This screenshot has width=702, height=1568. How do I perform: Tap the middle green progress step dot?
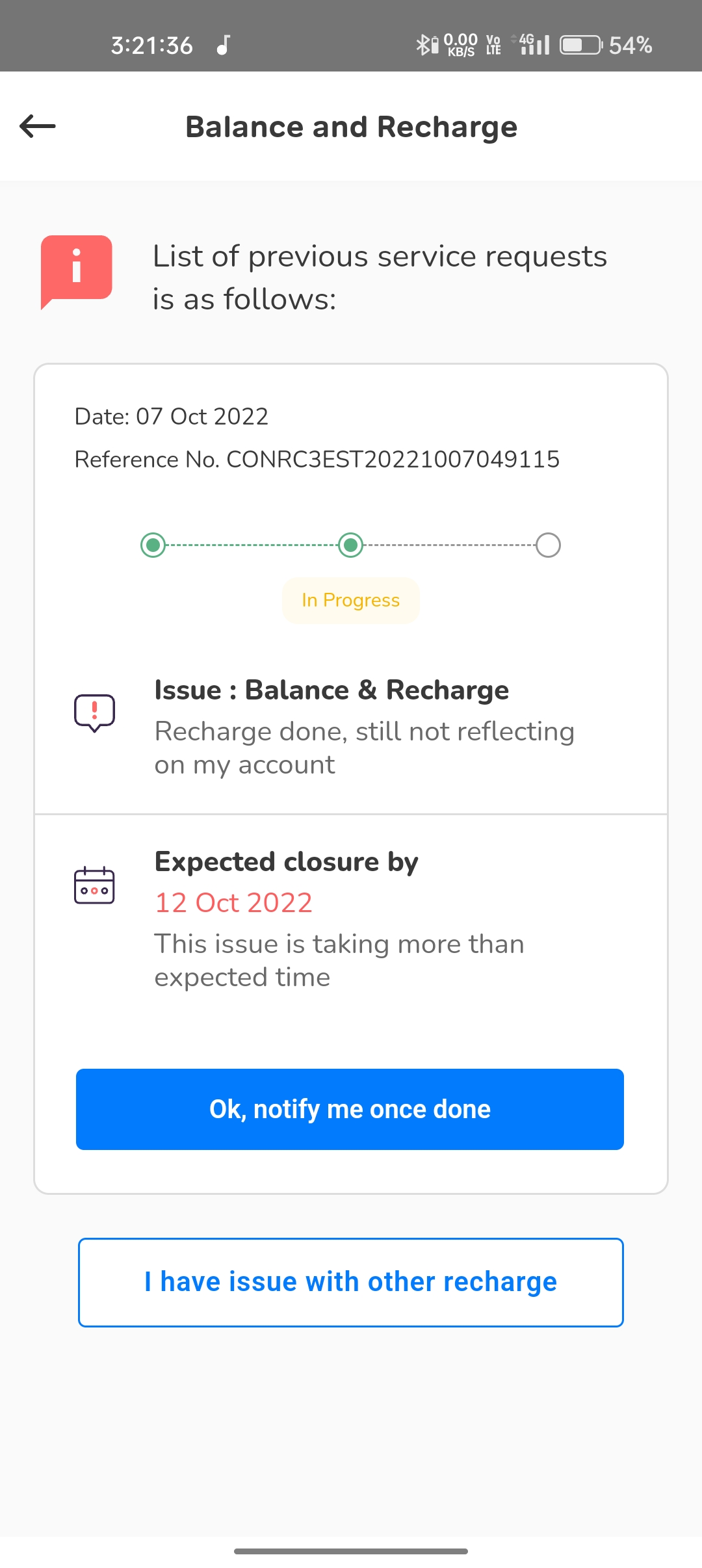pyautogui.click(x=351, y=545)
